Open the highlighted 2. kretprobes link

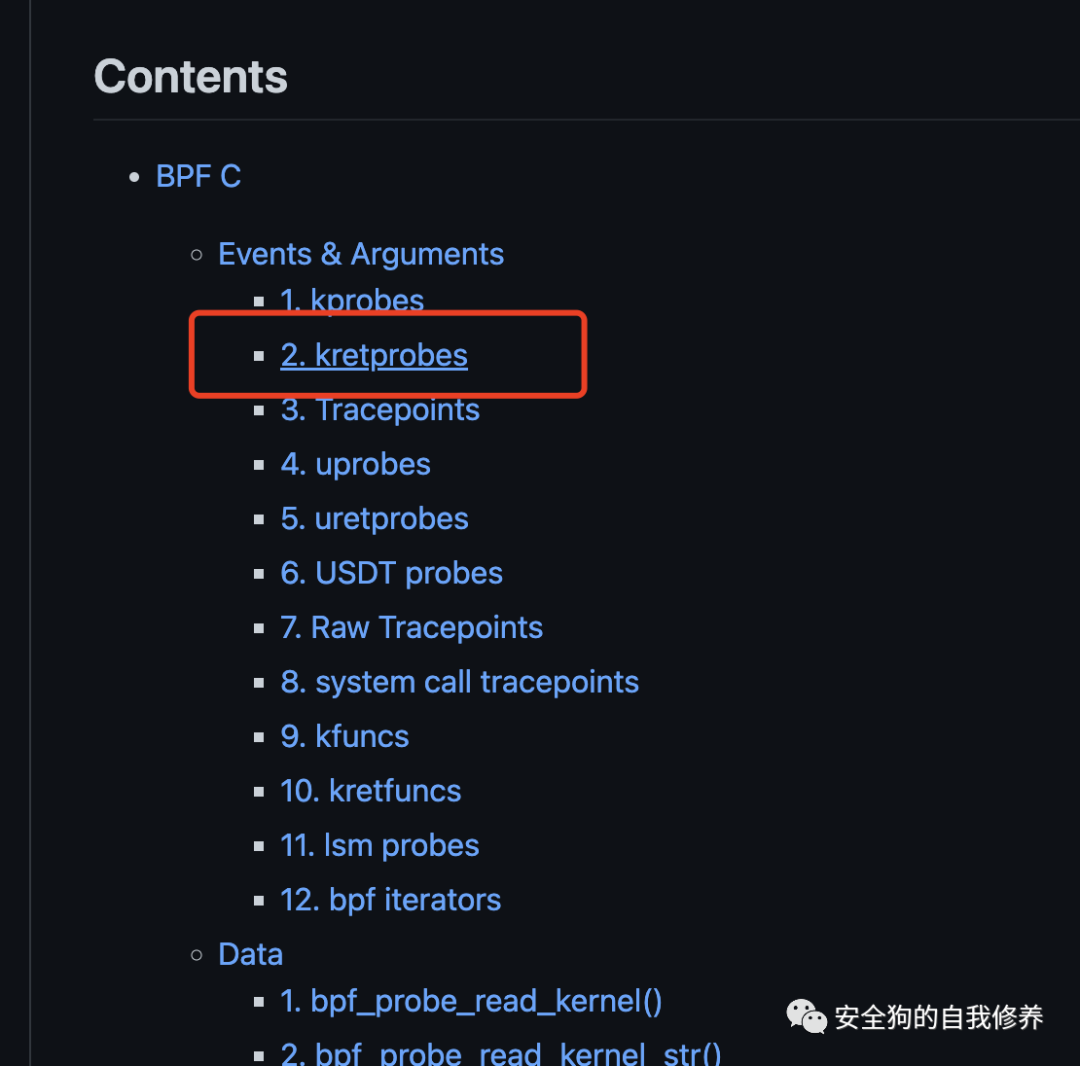coord(374,355)
